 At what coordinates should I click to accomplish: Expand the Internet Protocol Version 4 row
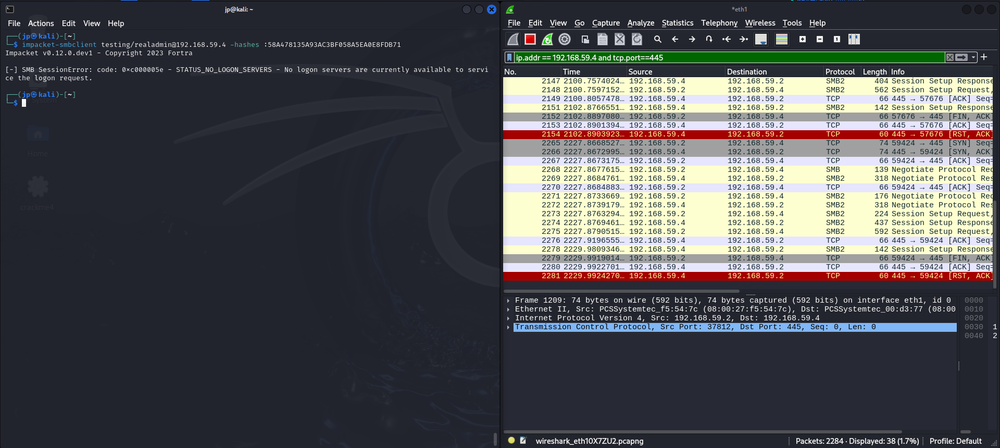pos(508,318)
